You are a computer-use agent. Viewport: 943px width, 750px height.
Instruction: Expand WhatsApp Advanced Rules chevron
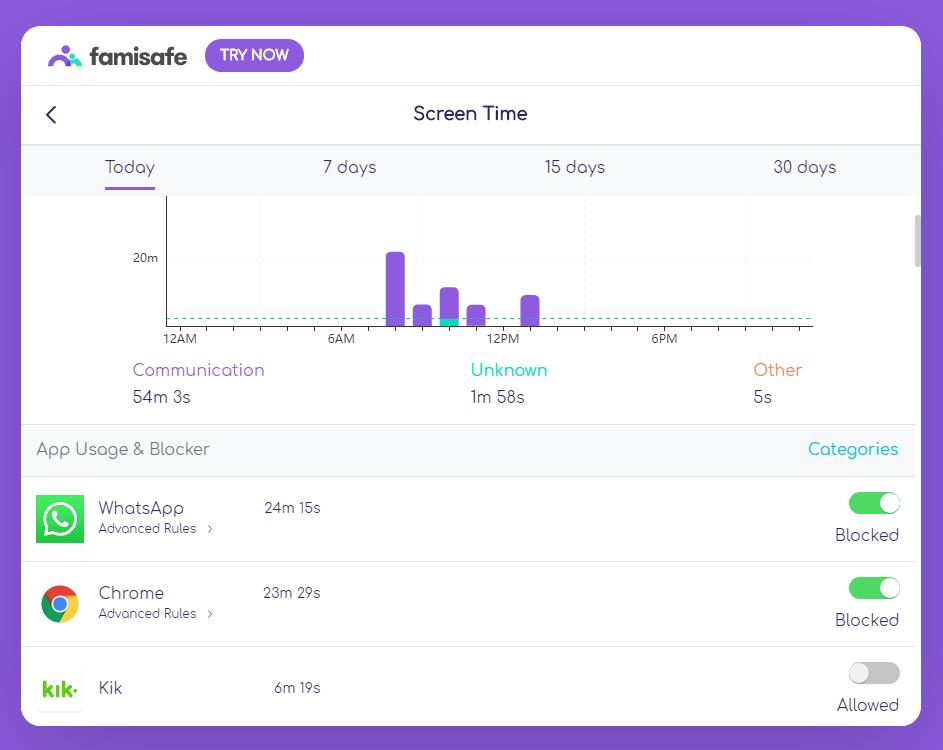click(210, 529)
